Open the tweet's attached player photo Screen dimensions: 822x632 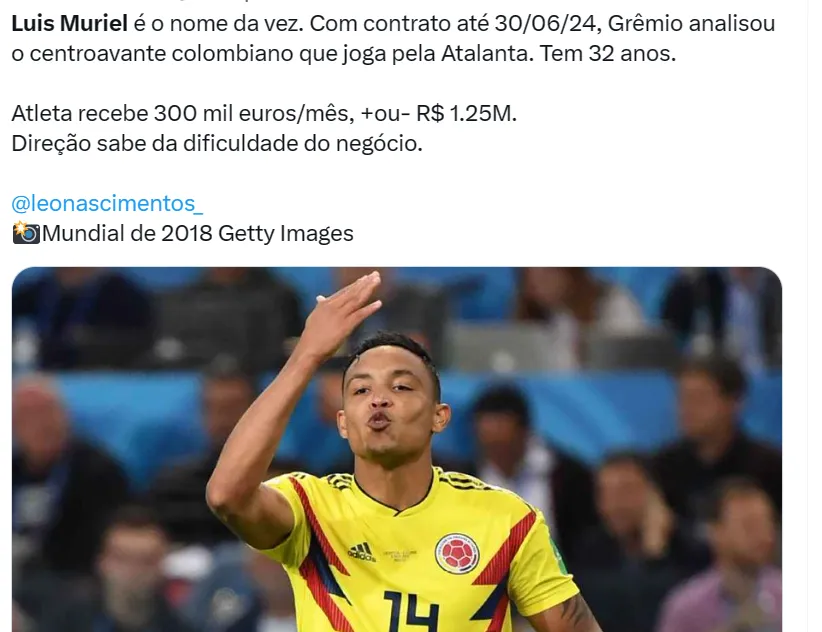coord(397,450)
